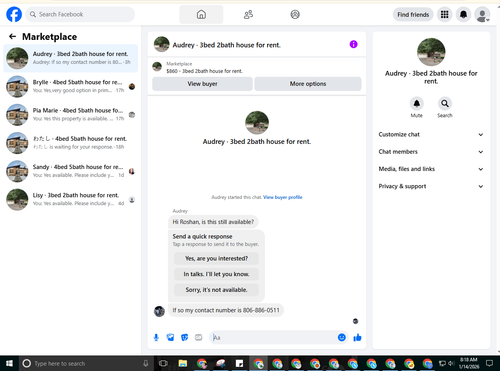Open Audrey 3bed 2bath conversation
Viewport: 500px width, 371px height.
point(71,58)
